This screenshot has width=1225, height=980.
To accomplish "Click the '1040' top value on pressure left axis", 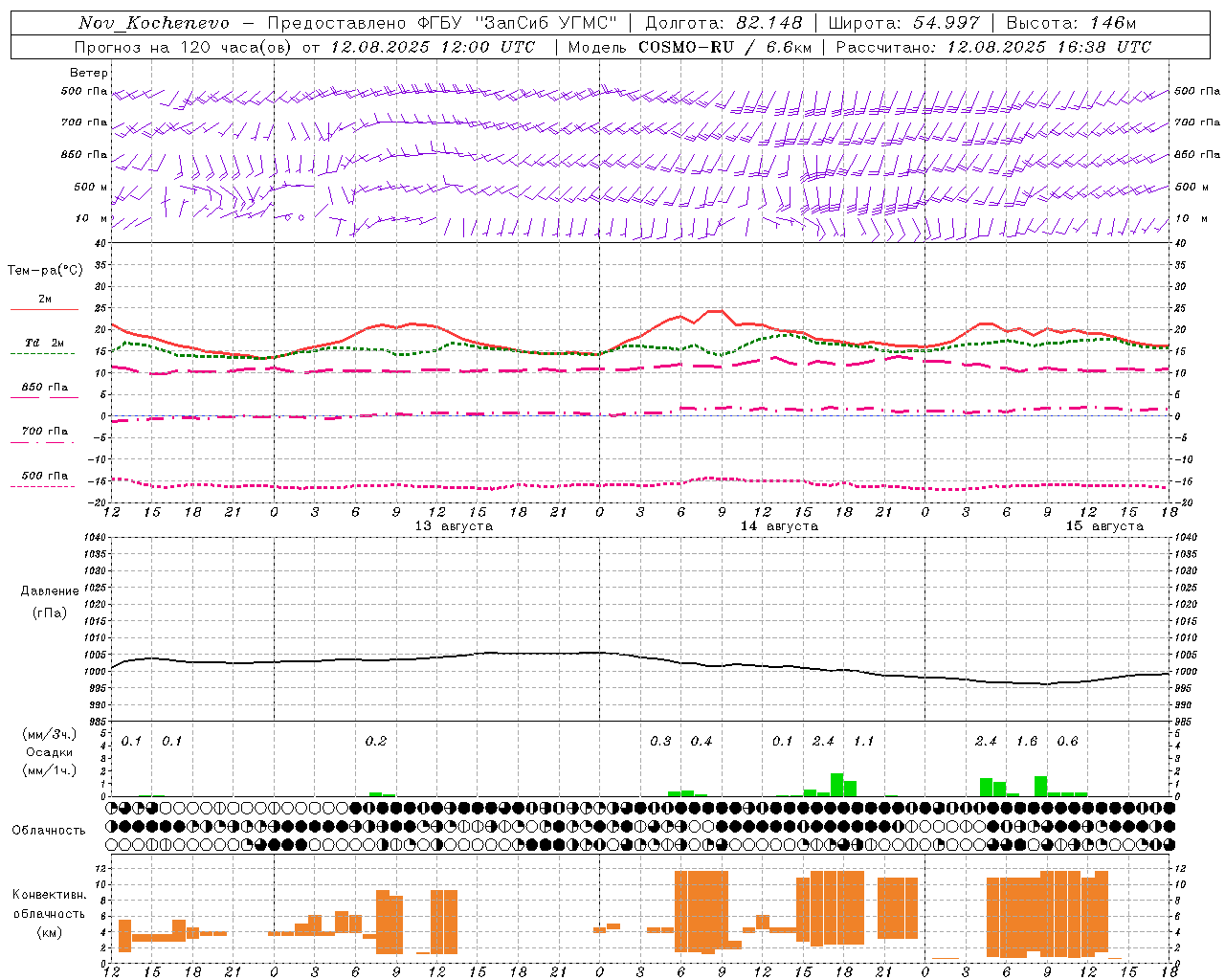I will tap(96, 538).
